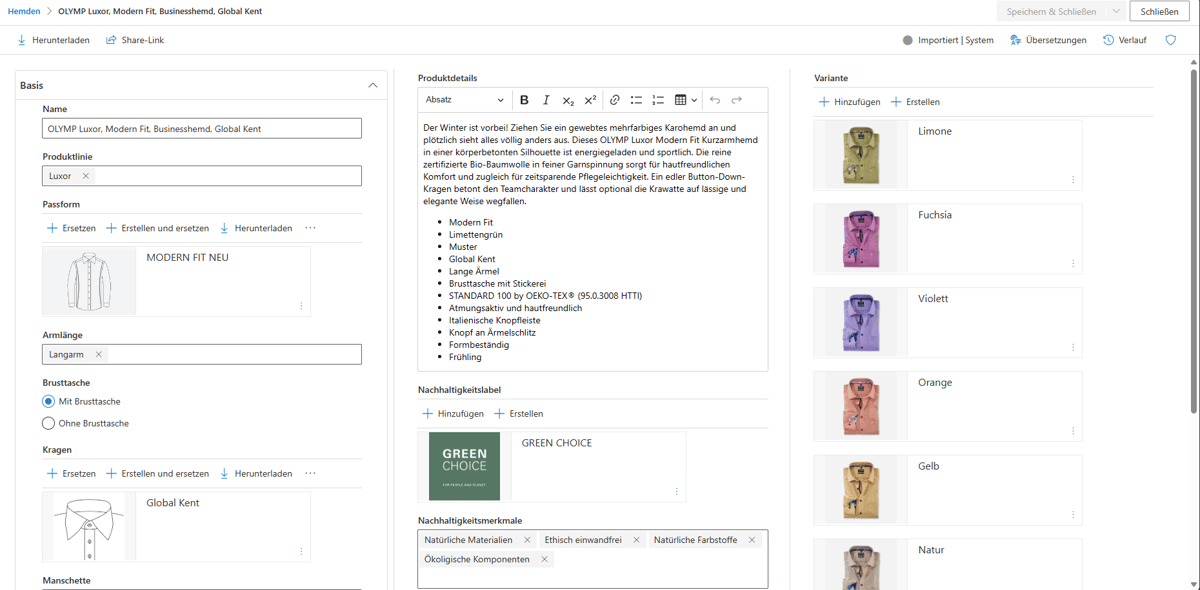Screen dimensions: 1200x590
Task: Open options menu of Violett variant
Action: 1073,348
